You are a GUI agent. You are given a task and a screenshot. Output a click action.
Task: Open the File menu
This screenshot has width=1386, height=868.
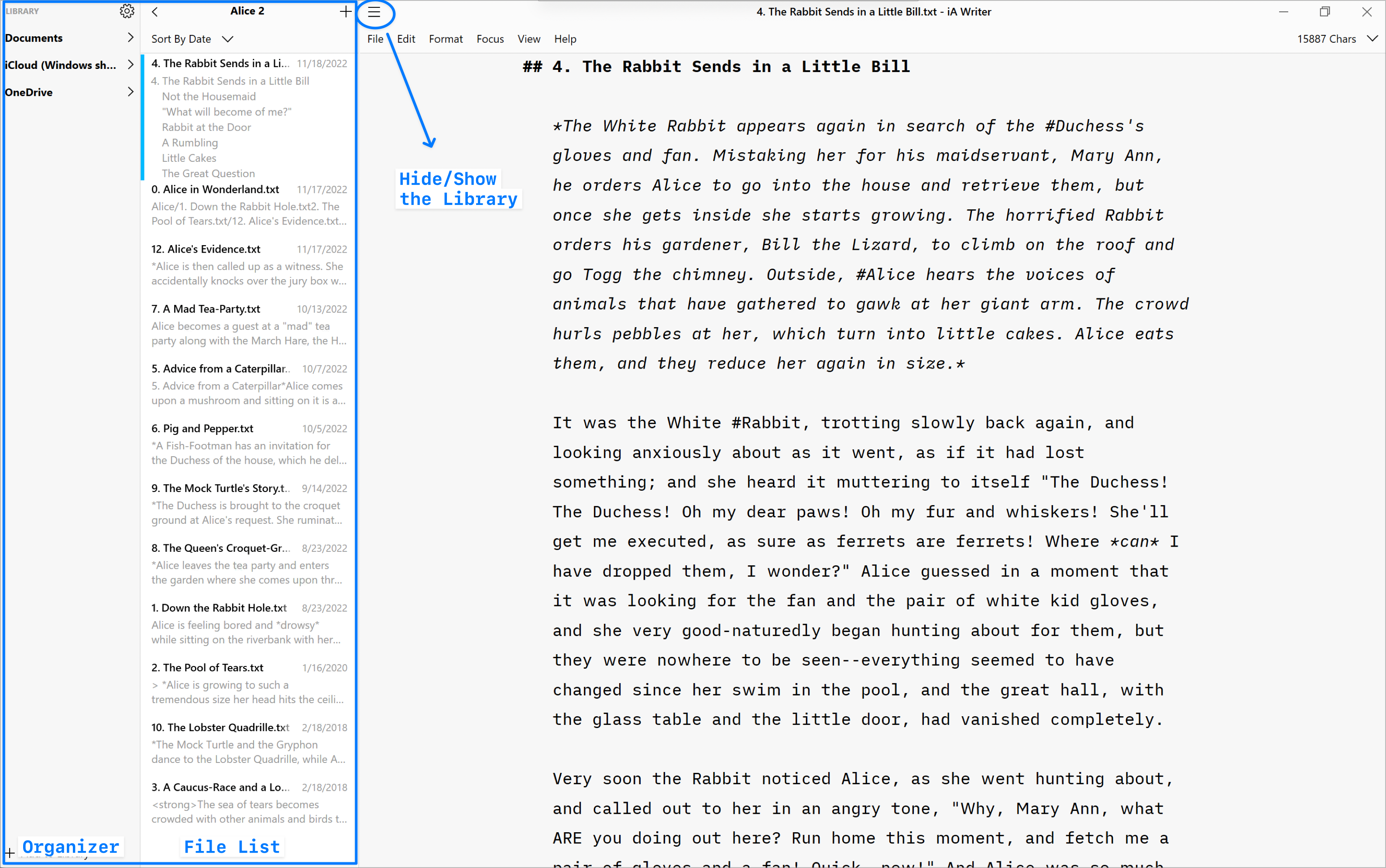point(375,39)
